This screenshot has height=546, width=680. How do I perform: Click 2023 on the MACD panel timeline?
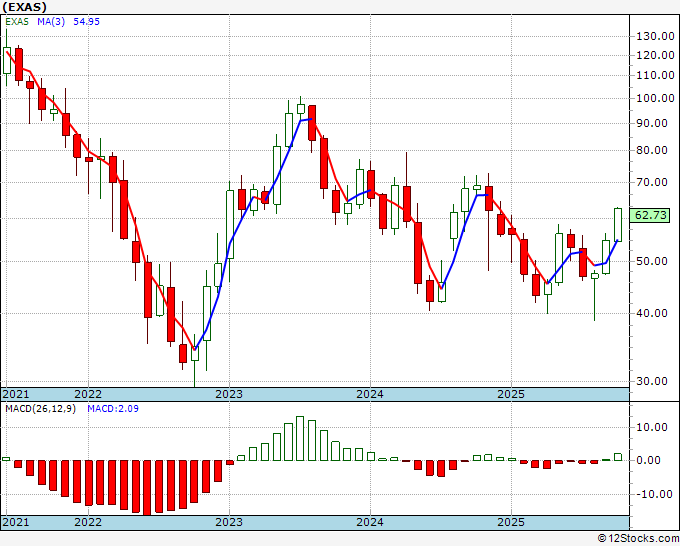point(229,522)
